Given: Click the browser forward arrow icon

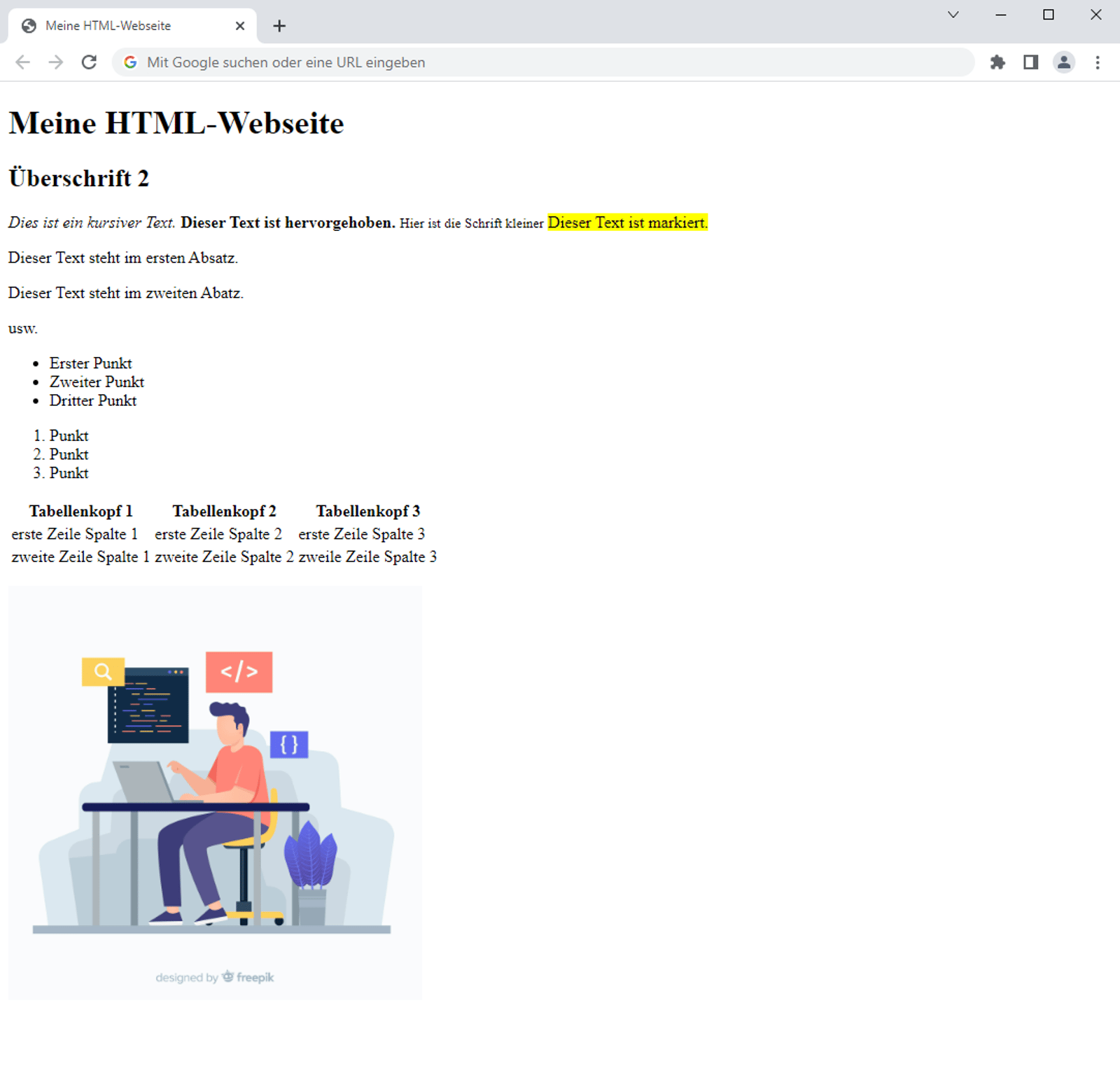Looking at the screenshot, I should [56, 62].
